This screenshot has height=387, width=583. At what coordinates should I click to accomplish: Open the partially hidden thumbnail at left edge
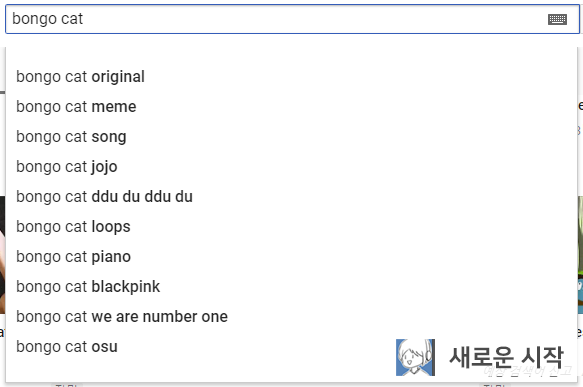[3, 255]
